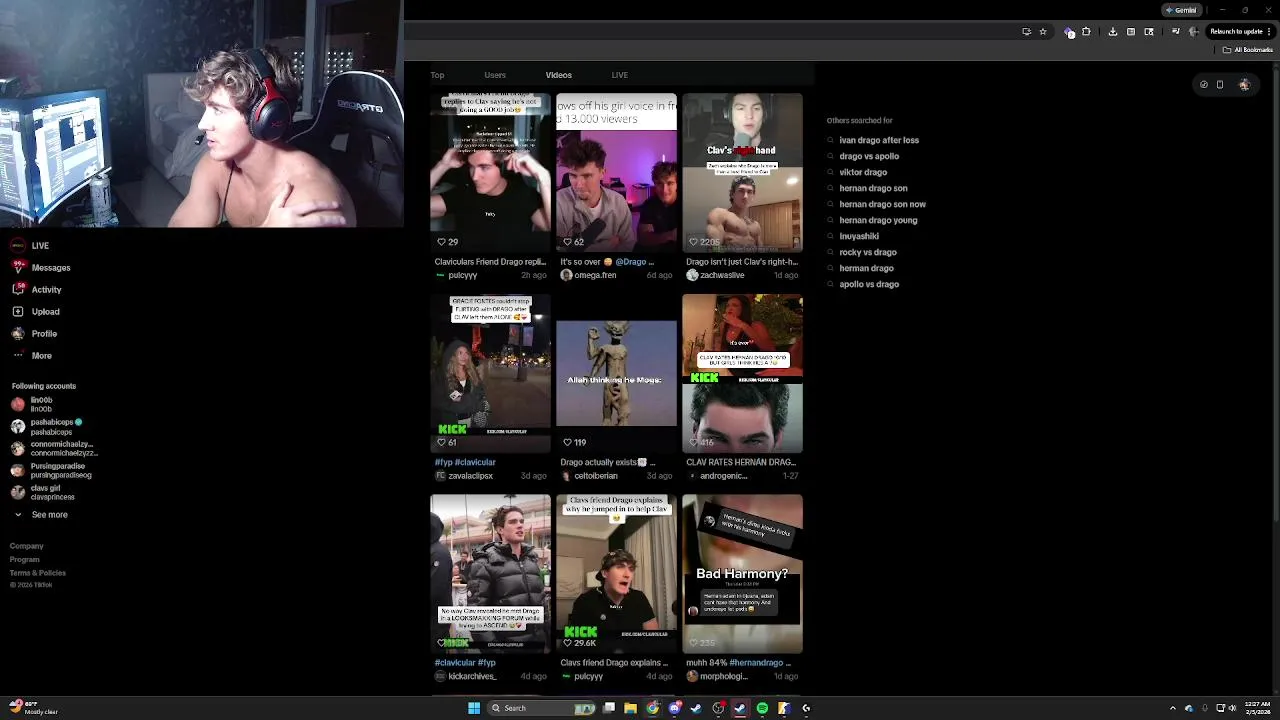
Task: Go to Profile in the sidebar
Action: [35, 334]
